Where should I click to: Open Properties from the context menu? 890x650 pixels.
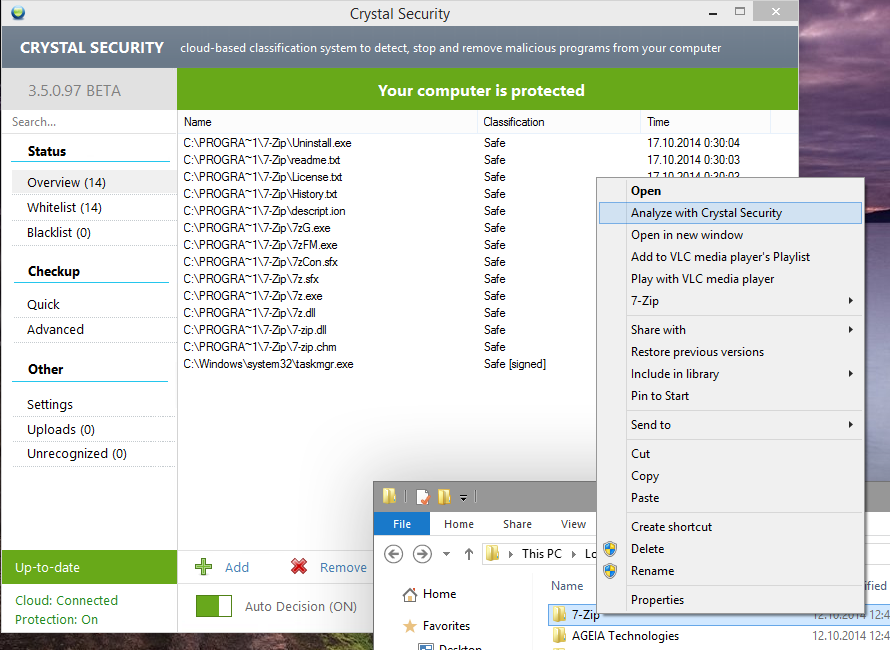tap(730, 599)
